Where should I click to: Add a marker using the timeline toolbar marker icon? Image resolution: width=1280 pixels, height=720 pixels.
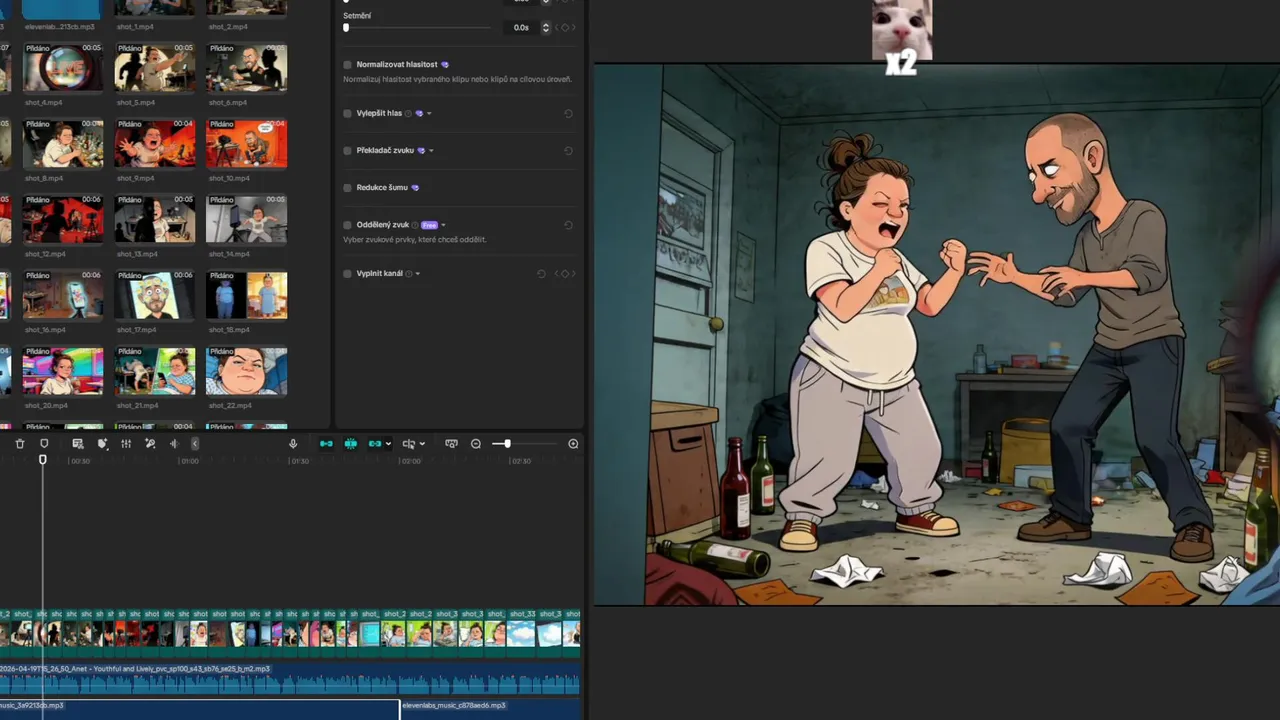(44, 444)
